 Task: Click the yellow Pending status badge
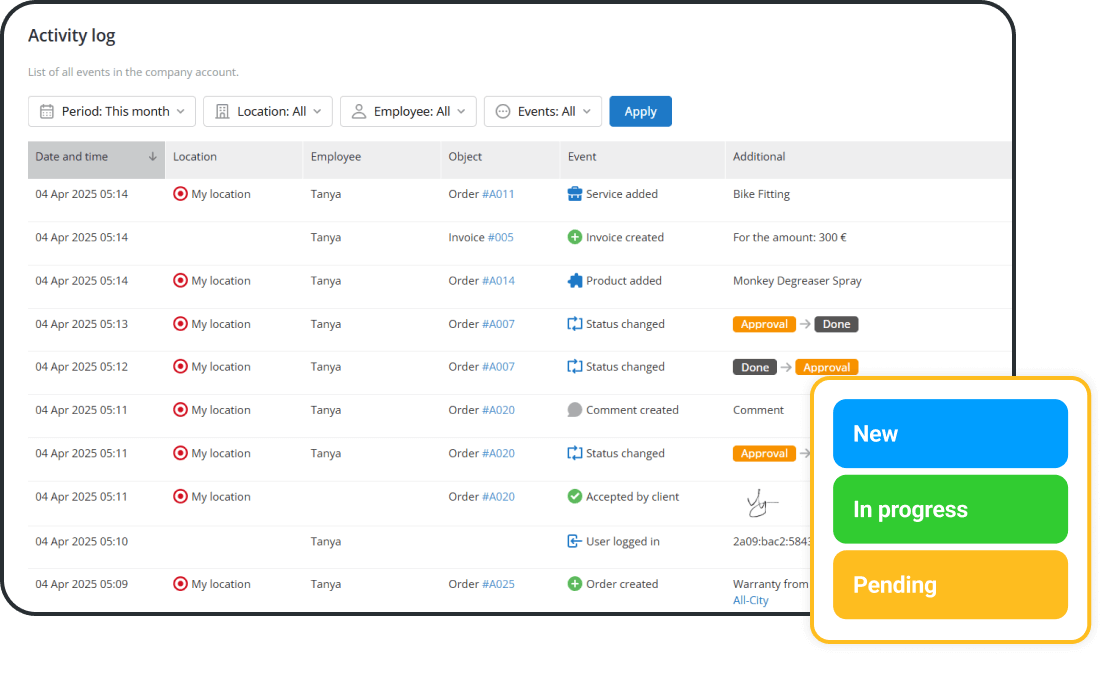coord(949,584)
